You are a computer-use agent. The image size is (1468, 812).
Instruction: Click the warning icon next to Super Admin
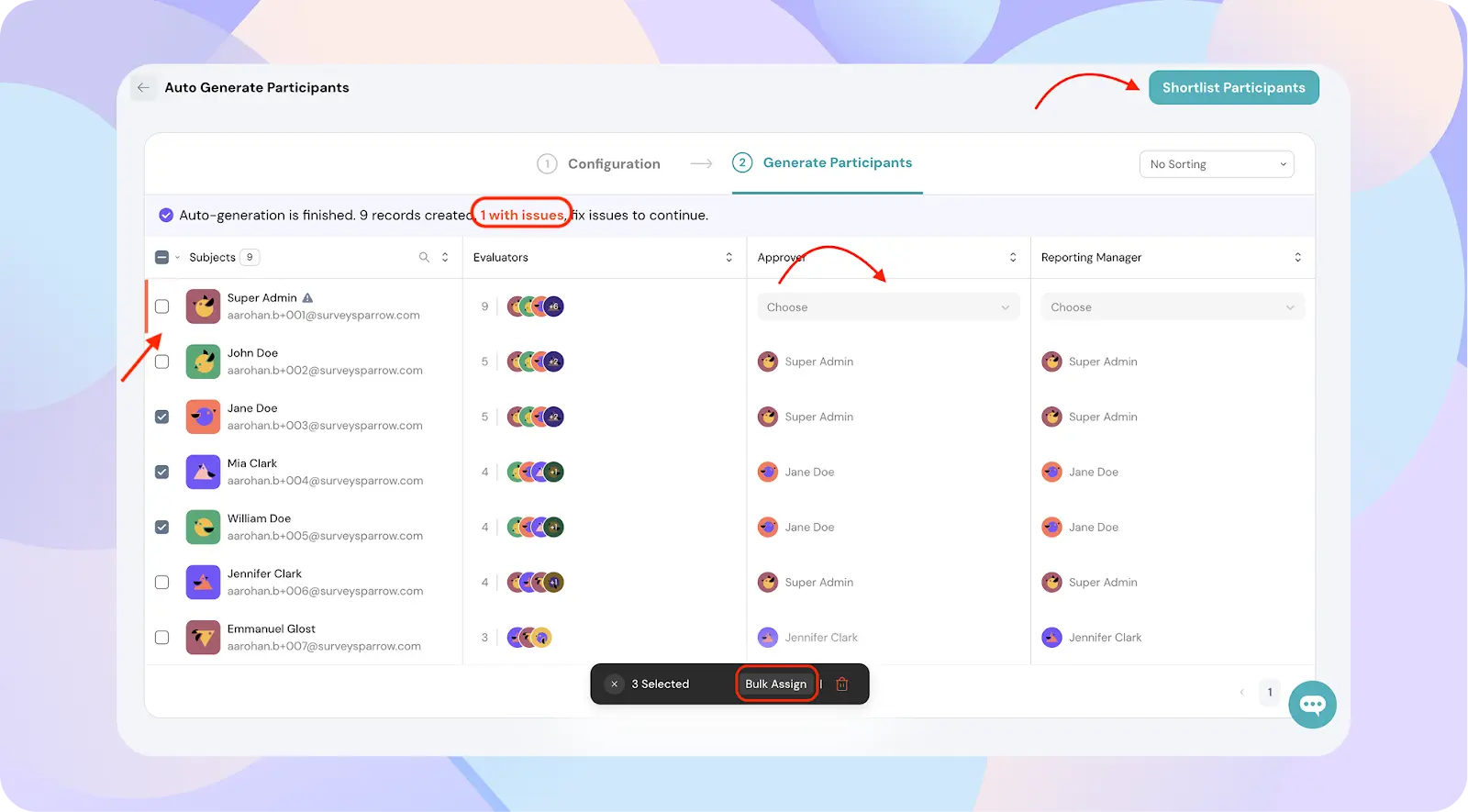tap(308, 298)
